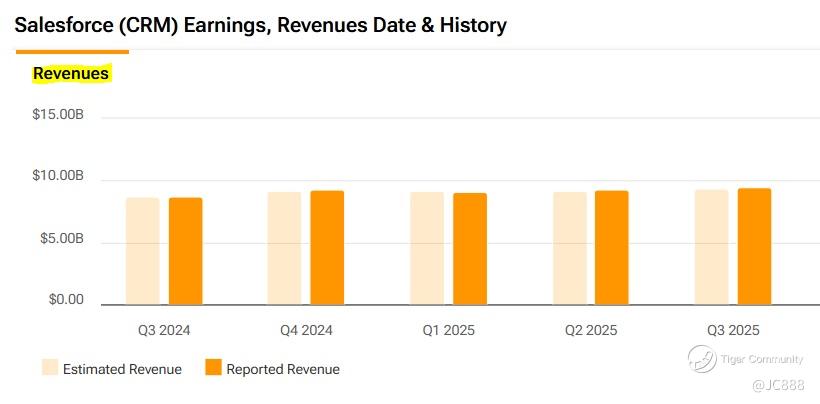Select Q1 2025 estimated revenue bar
The image size is (820, 404).
pos(427,248)
